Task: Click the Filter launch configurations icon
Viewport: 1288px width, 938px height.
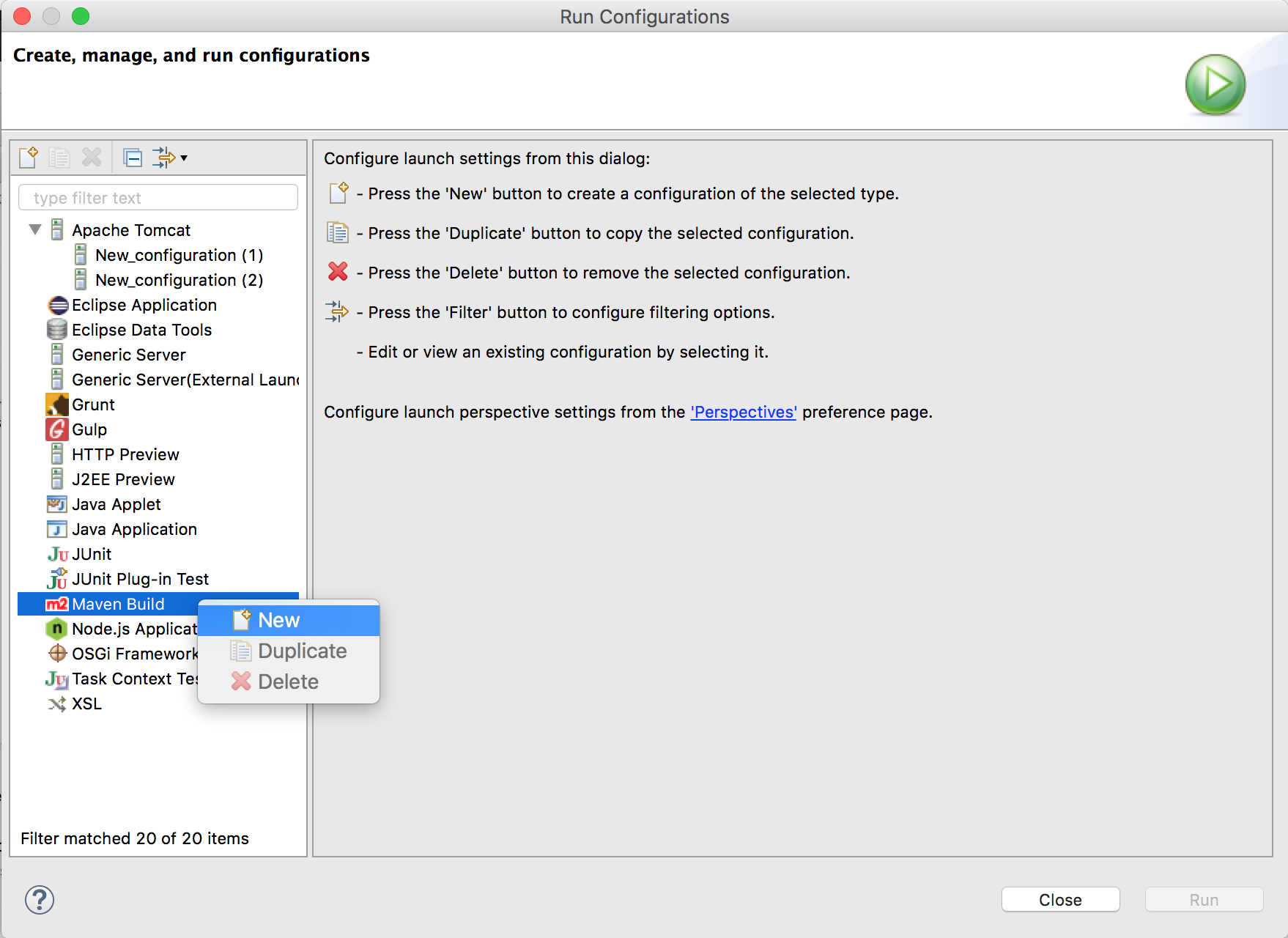Action: [163, 158]
